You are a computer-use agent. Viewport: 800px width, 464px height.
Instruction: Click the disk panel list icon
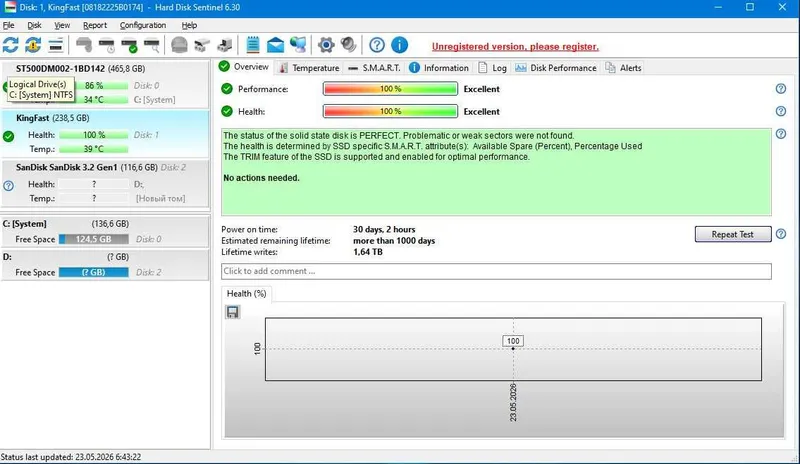point(56,45)
